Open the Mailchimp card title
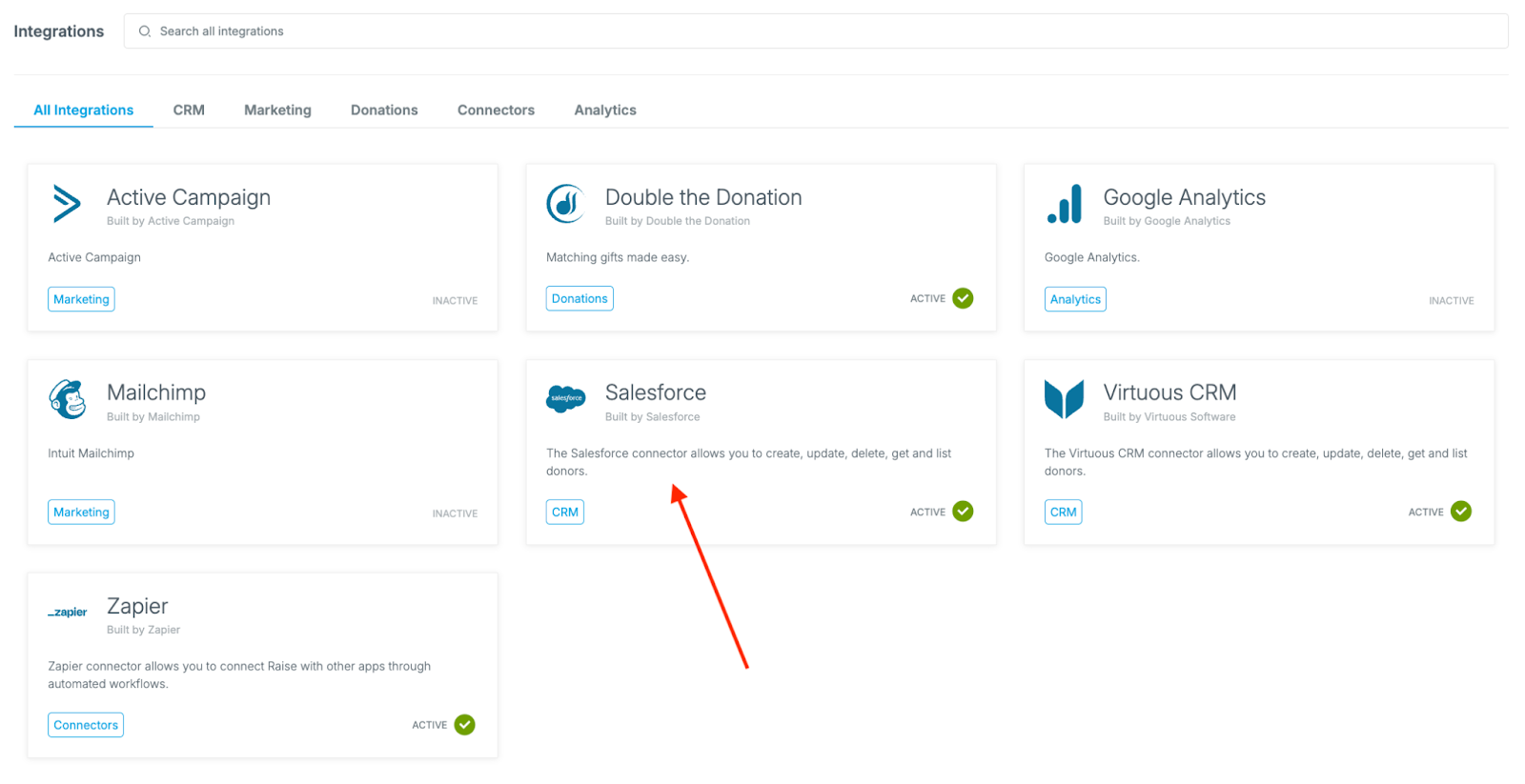This screenshot has height=784, width=1525. [x=156, y=392]
